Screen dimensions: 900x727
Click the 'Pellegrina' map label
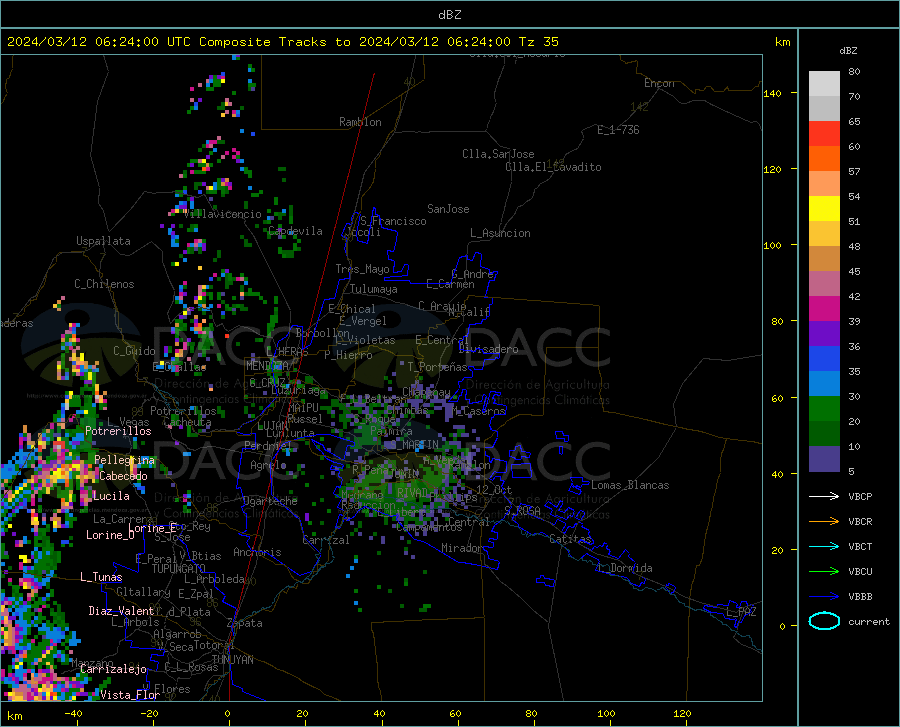pyautogui.click(x=125, y=460)
